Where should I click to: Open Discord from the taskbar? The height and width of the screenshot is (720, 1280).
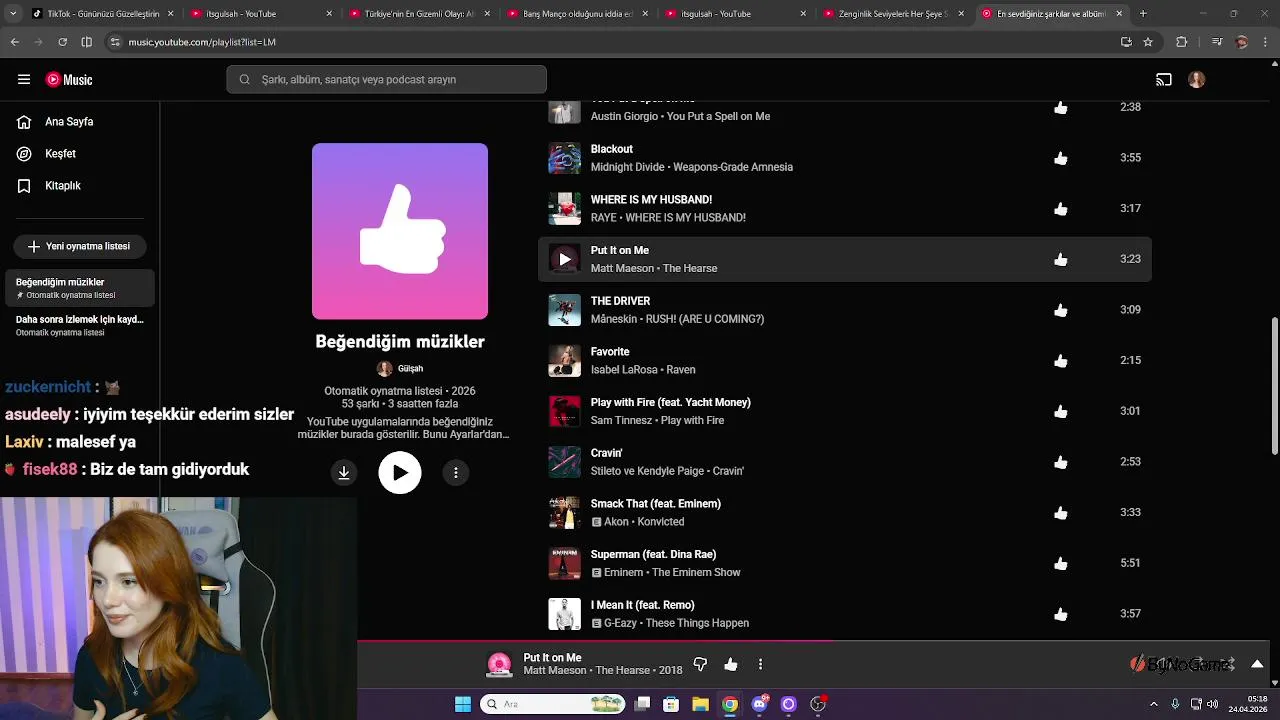pyautogui.click(x=760, y=704)
